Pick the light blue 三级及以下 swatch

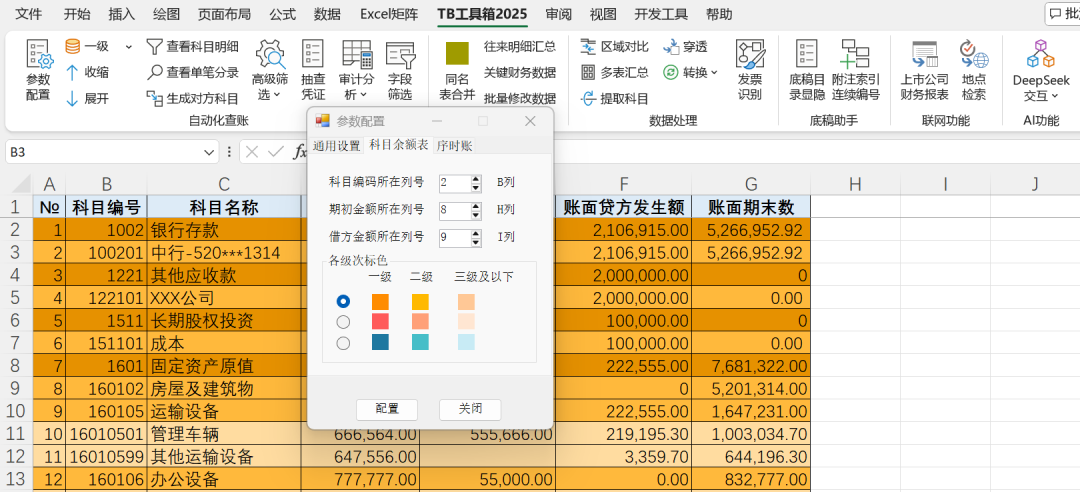point(466,342)
